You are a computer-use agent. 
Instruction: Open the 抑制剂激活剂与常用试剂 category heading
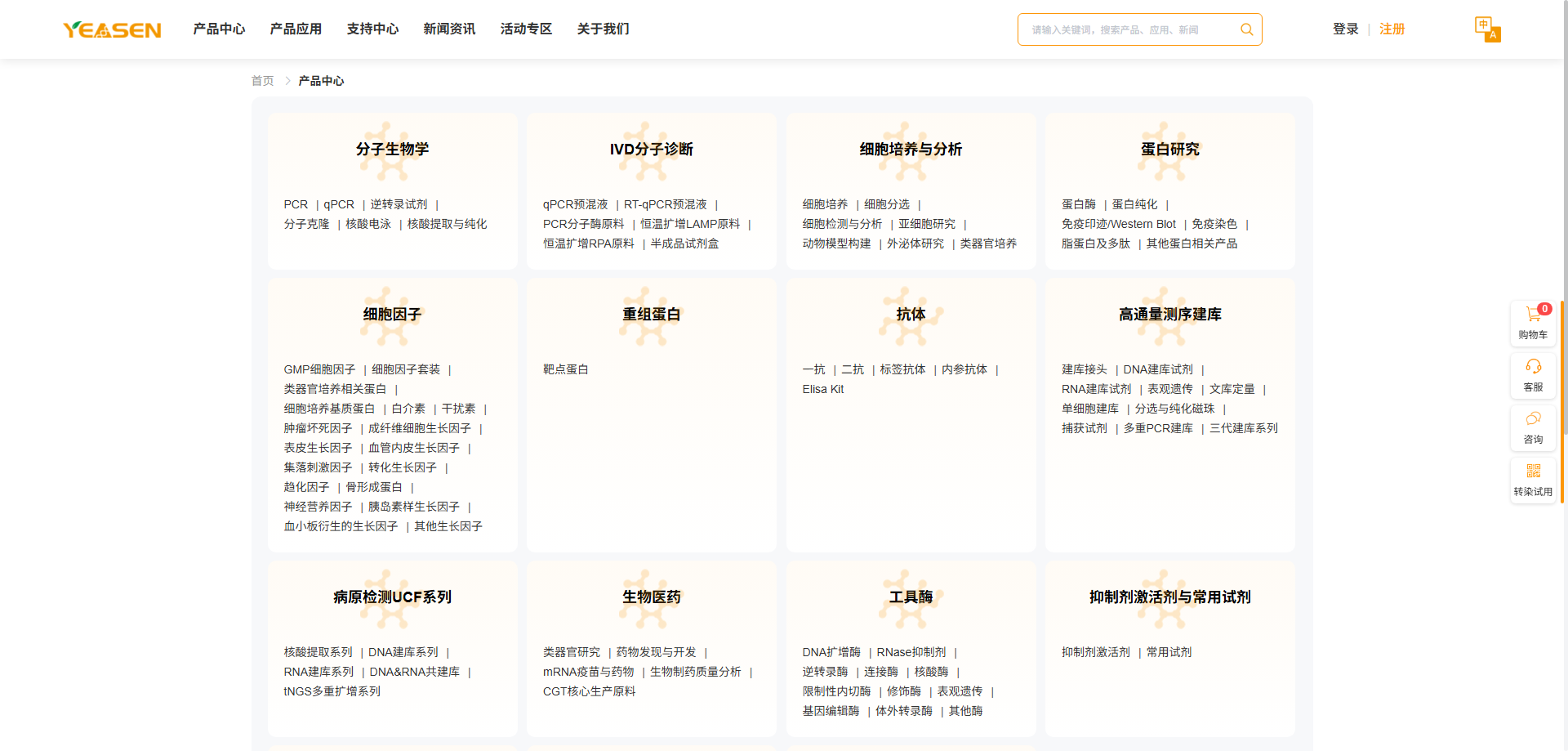tap(1169, 597)
